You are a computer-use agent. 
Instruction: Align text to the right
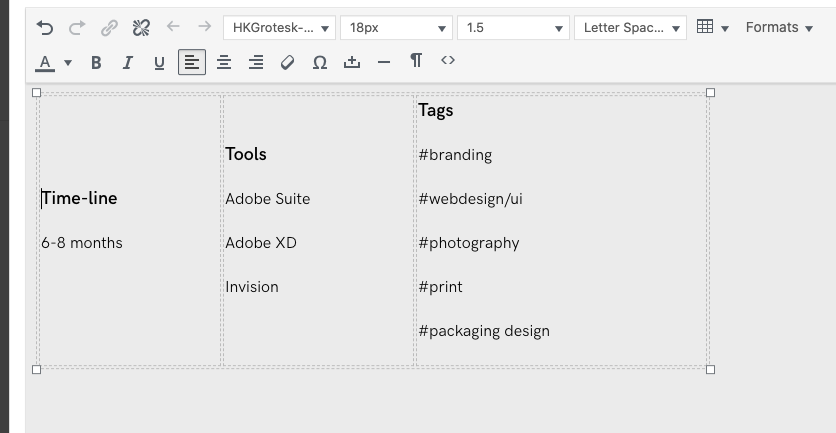(x=256, y=62)
